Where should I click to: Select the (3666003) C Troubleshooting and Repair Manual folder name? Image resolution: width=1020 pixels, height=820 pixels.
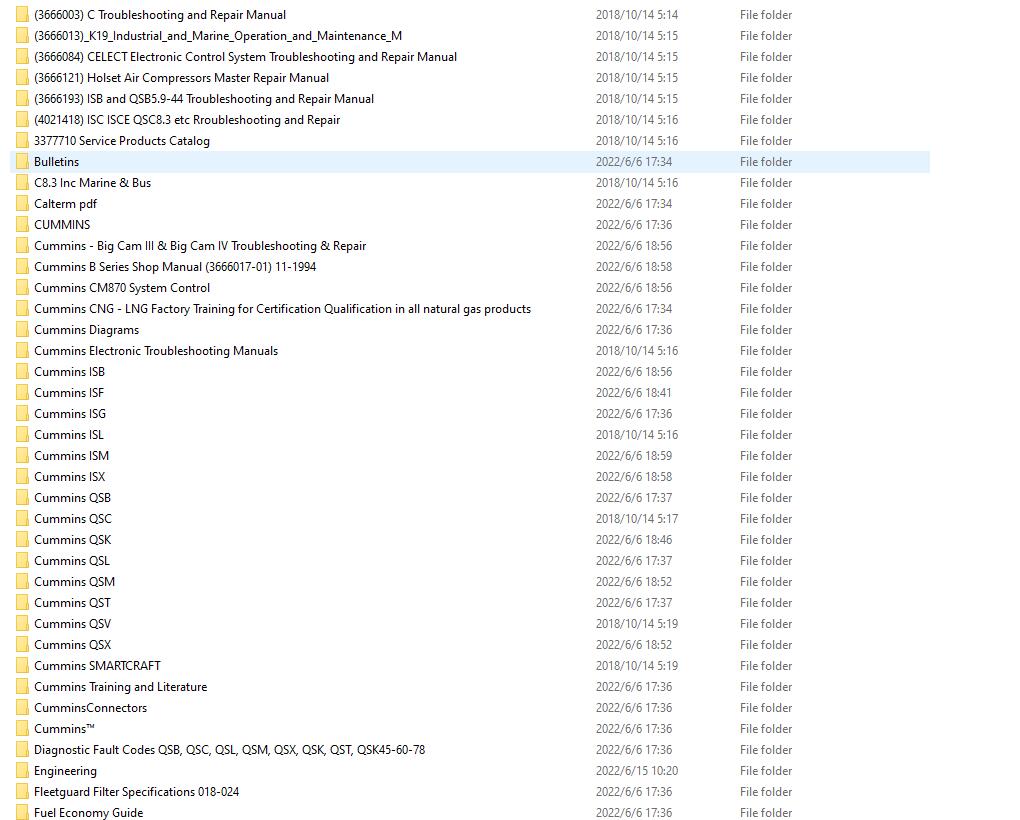(x=160, y=15)
